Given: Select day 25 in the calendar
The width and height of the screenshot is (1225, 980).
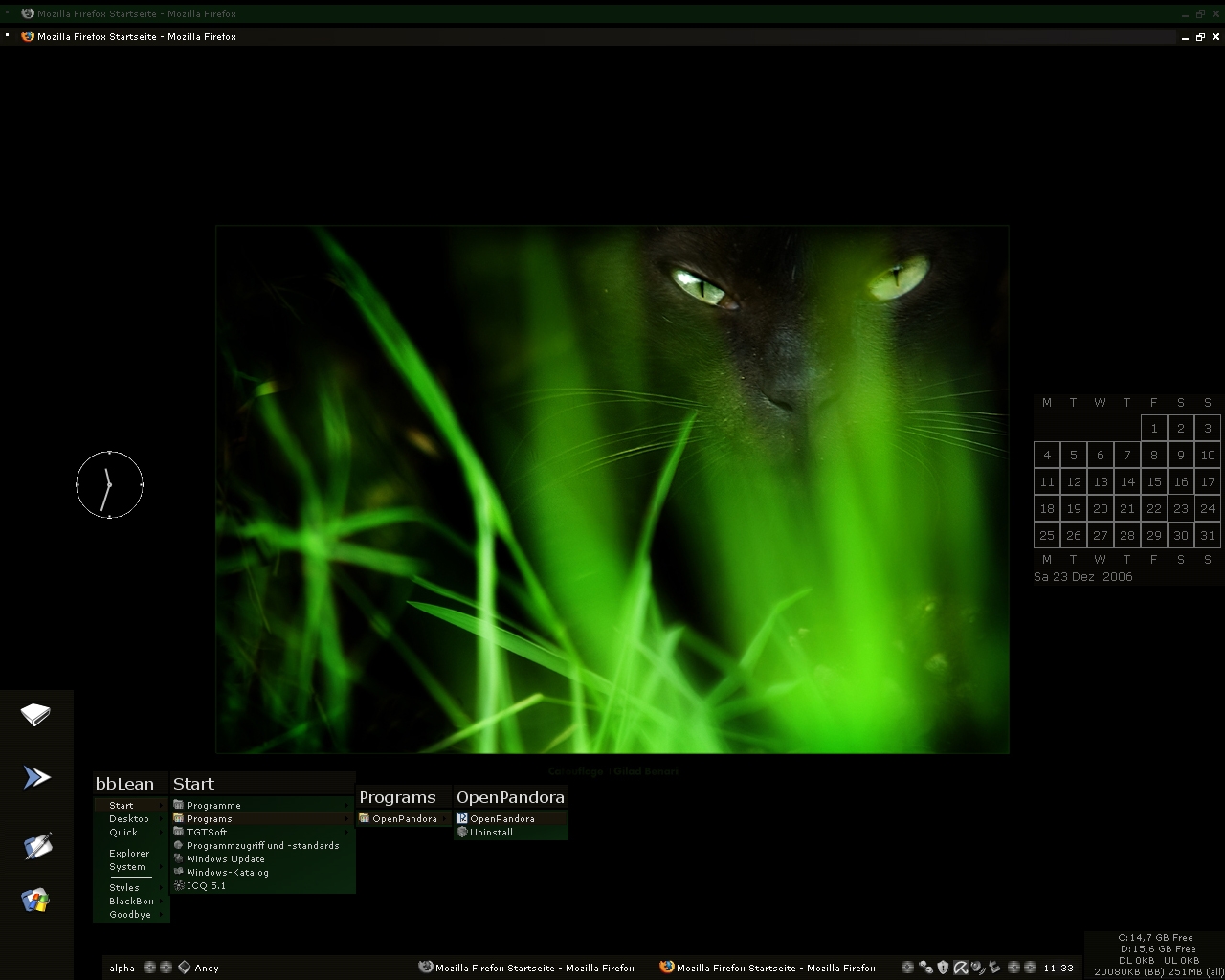Looking at the screenshot, I should 1047,535.
